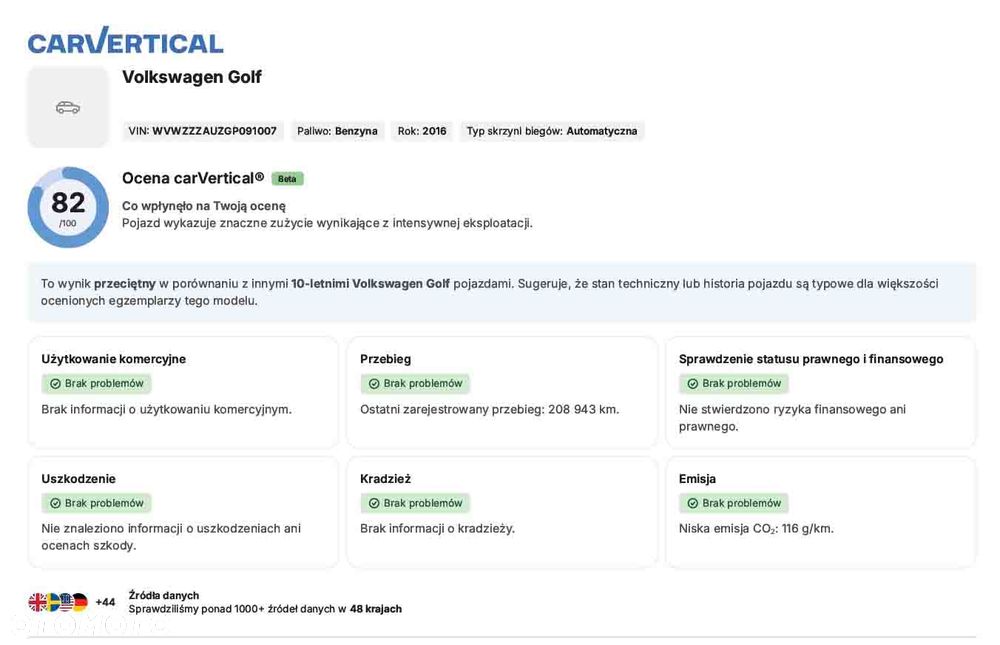Click the Nie stwierdzono ryzyka finansowego text
This screenshot has height=645, width=1000.
792,418
